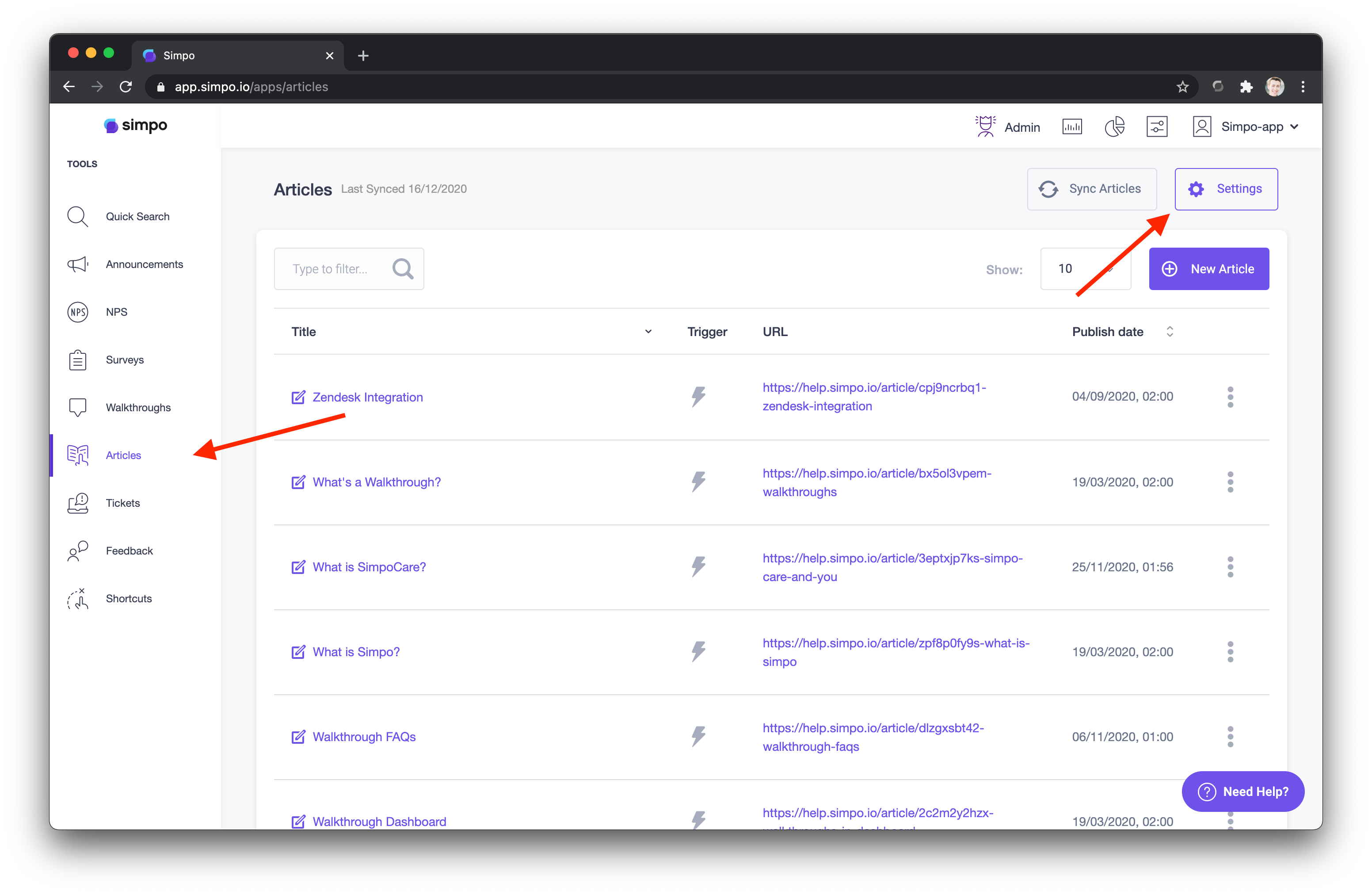Select Tickets in the sidebar menu
The height and width of the screenshot is (895, 1372).
123,503
